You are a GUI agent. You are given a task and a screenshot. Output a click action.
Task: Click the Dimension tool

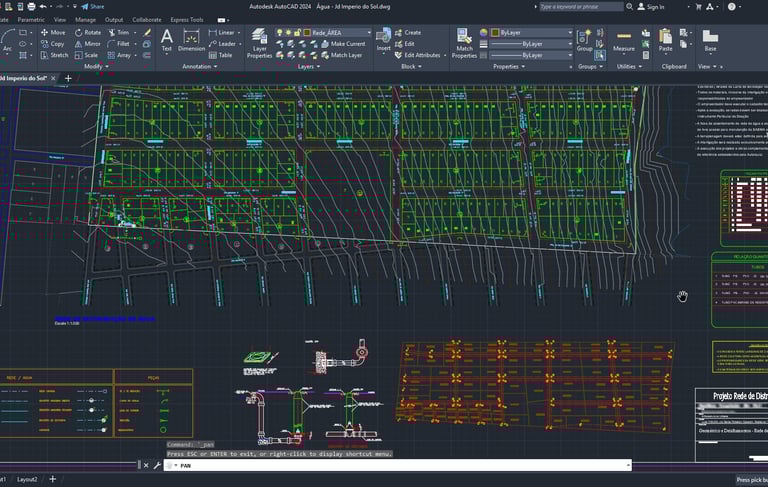point(191,39)
